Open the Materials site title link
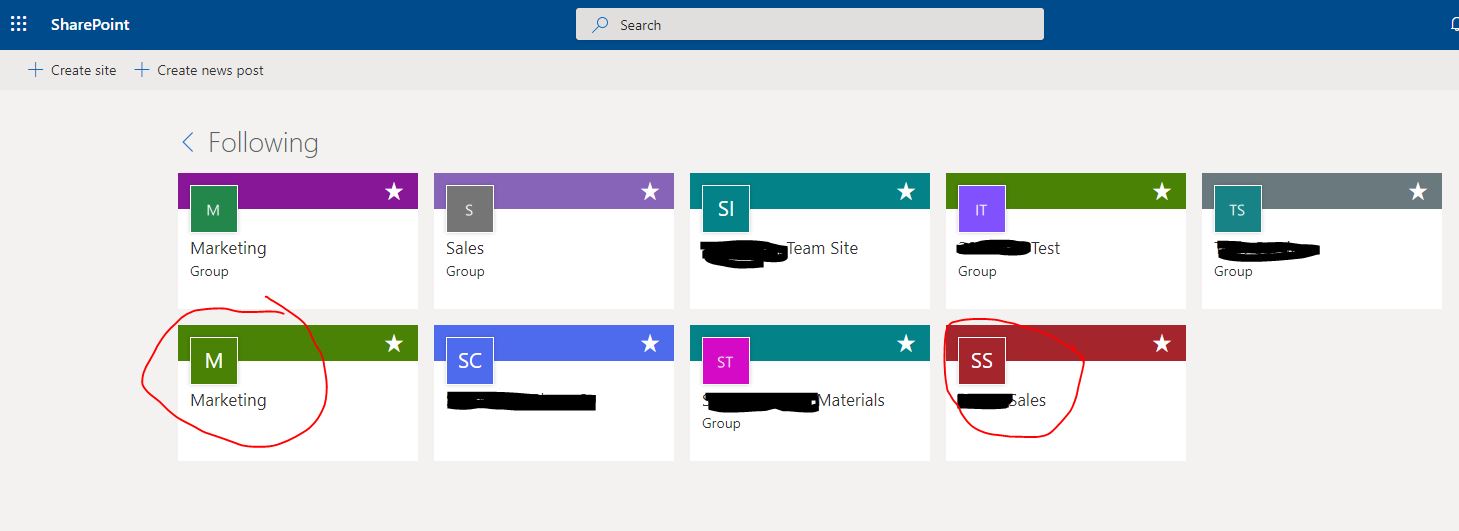The height and width of the screenshot is (531, 1459). pos(793,400)
